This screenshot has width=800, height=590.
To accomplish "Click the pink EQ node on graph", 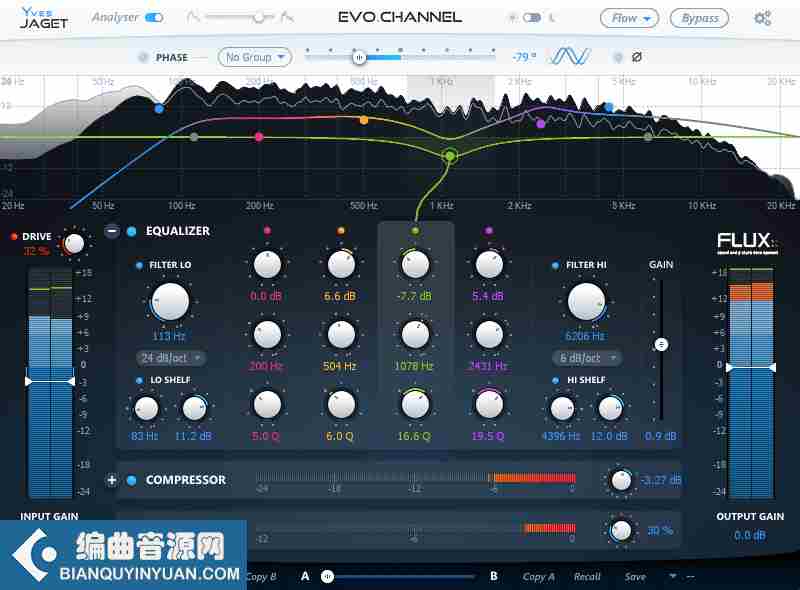I will (259, 137).
